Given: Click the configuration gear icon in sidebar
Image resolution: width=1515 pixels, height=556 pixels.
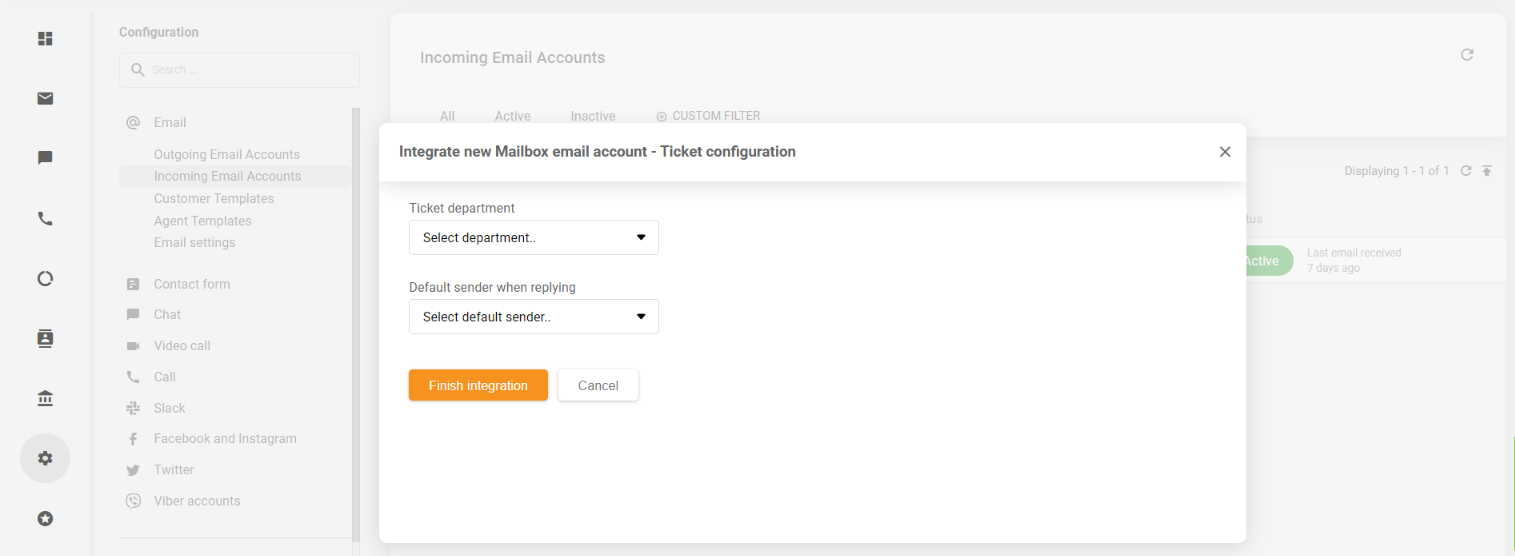Looking at the screenshot, I should point(45,458).
